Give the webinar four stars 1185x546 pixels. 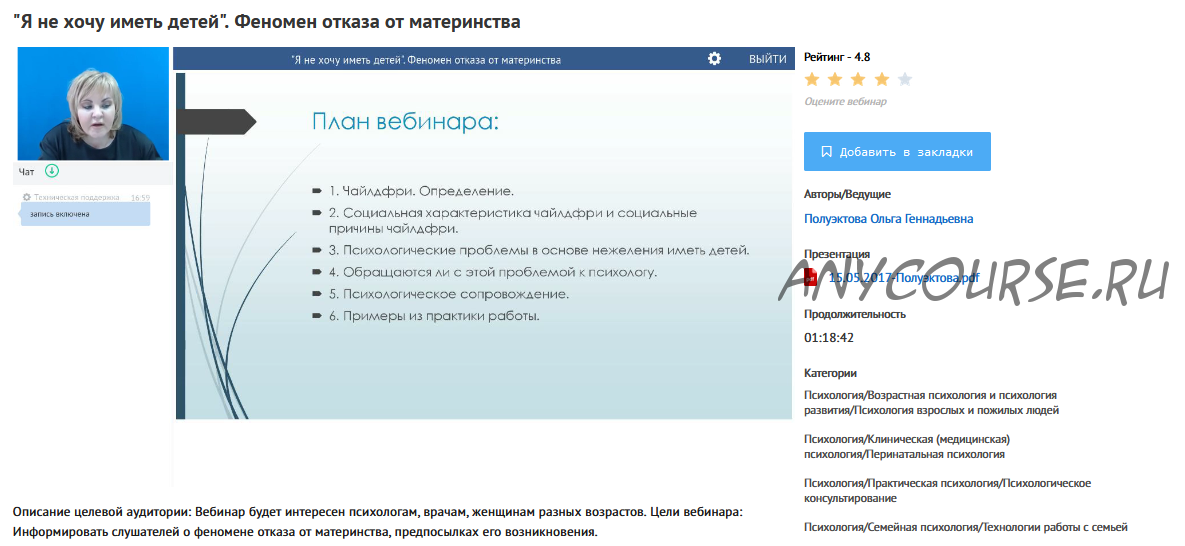tap(881, 80)
